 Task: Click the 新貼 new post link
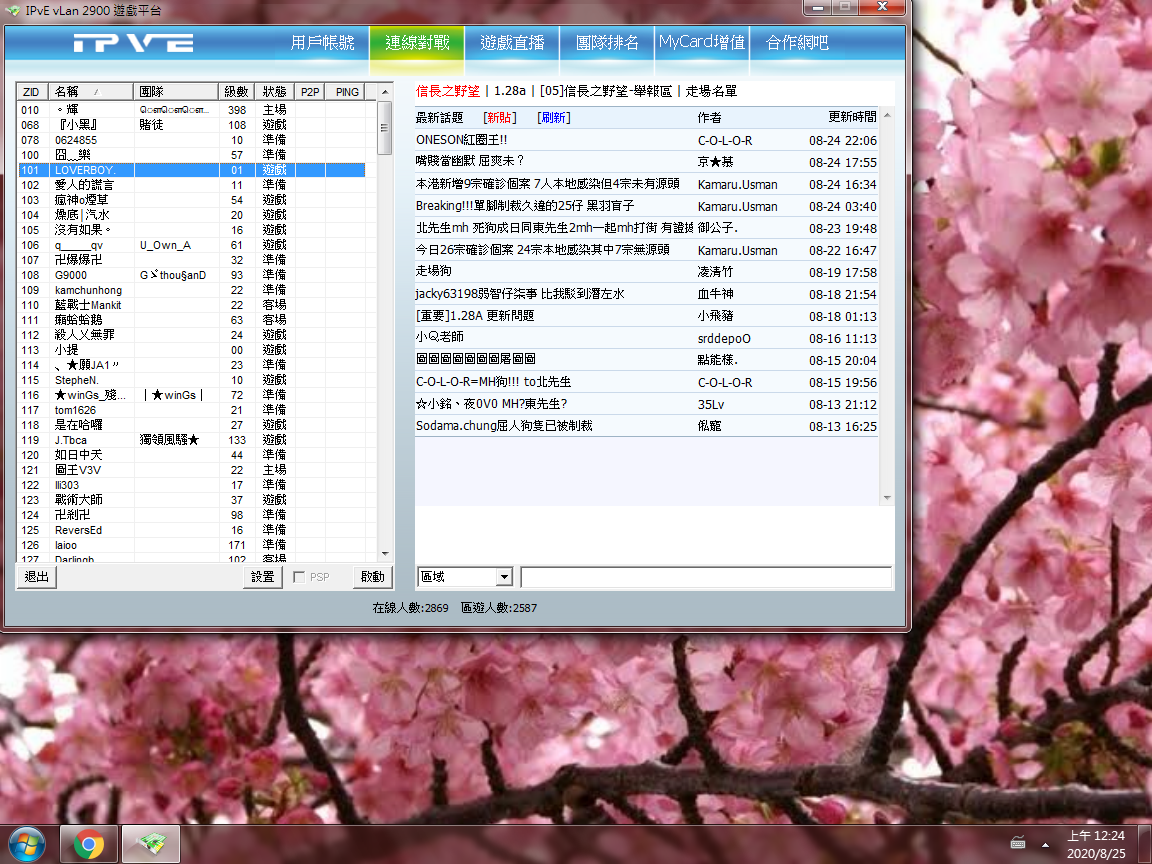[500, 118]
